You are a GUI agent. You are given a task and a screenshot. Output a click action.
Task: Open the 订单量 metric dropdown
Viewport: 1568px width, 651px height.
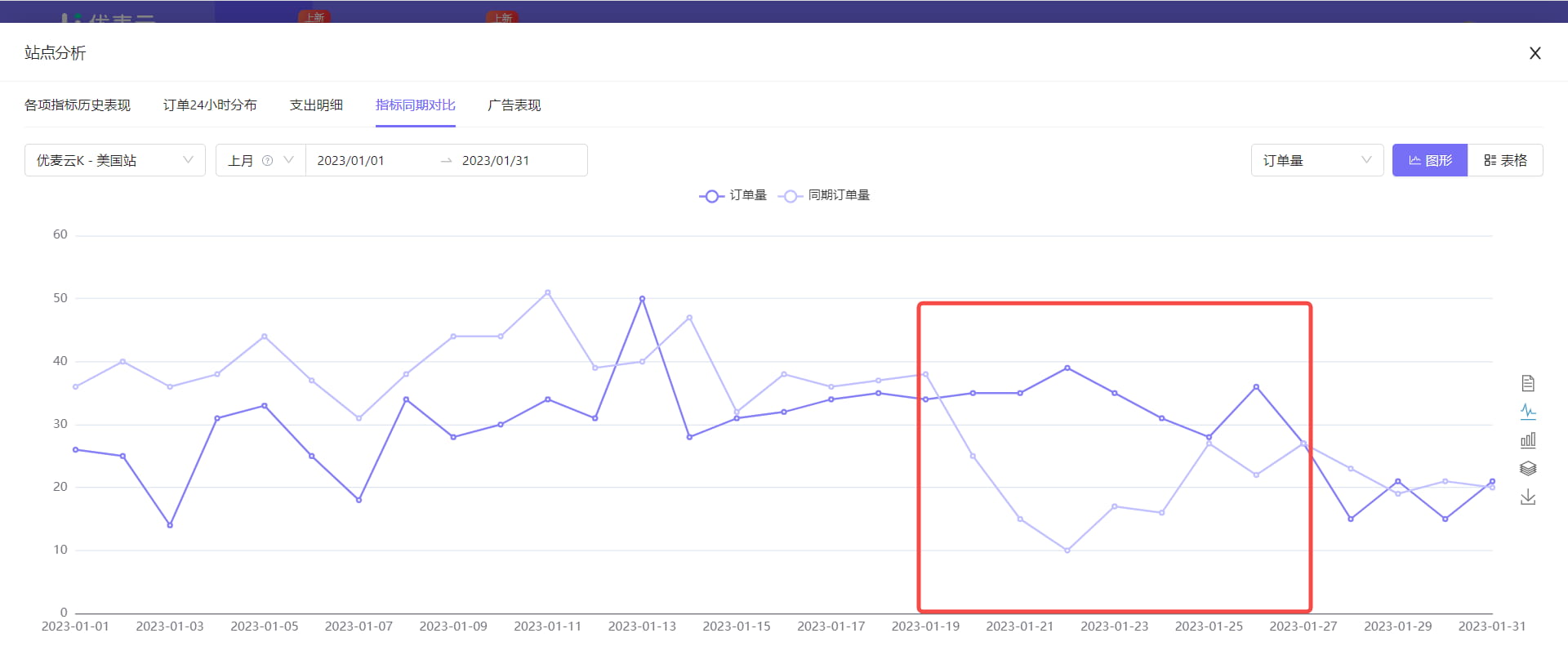click(1317, 160)
